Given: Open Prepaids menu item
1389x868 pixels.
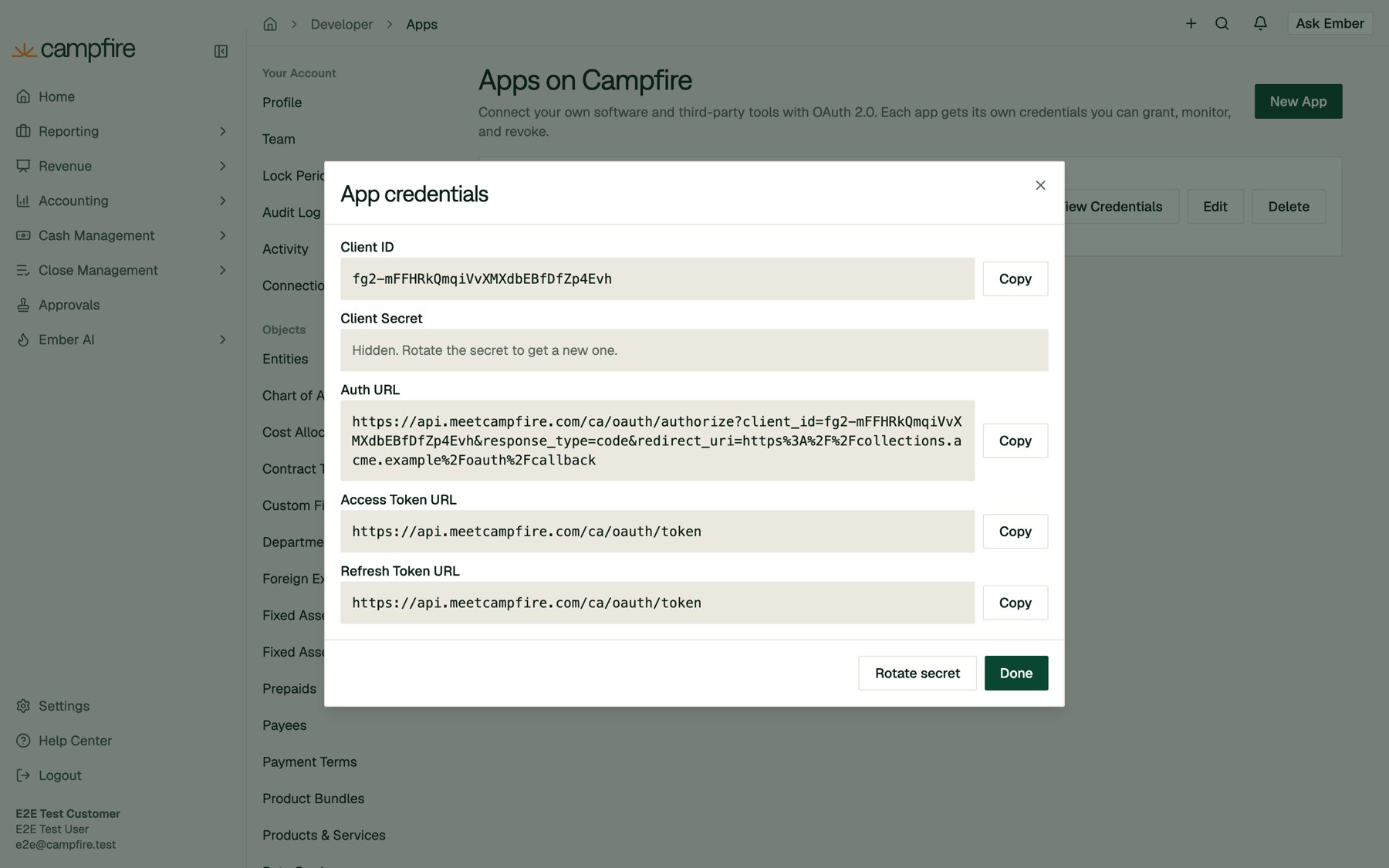Looking at the screenshot, I should pyautogui.click(x=289, y=688).
